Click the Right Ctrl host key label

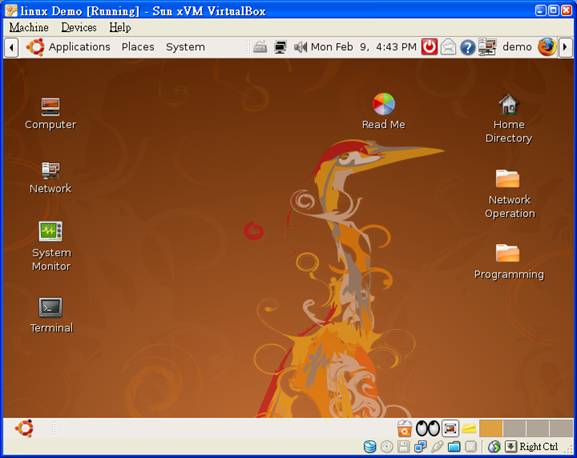coord(538,447)
